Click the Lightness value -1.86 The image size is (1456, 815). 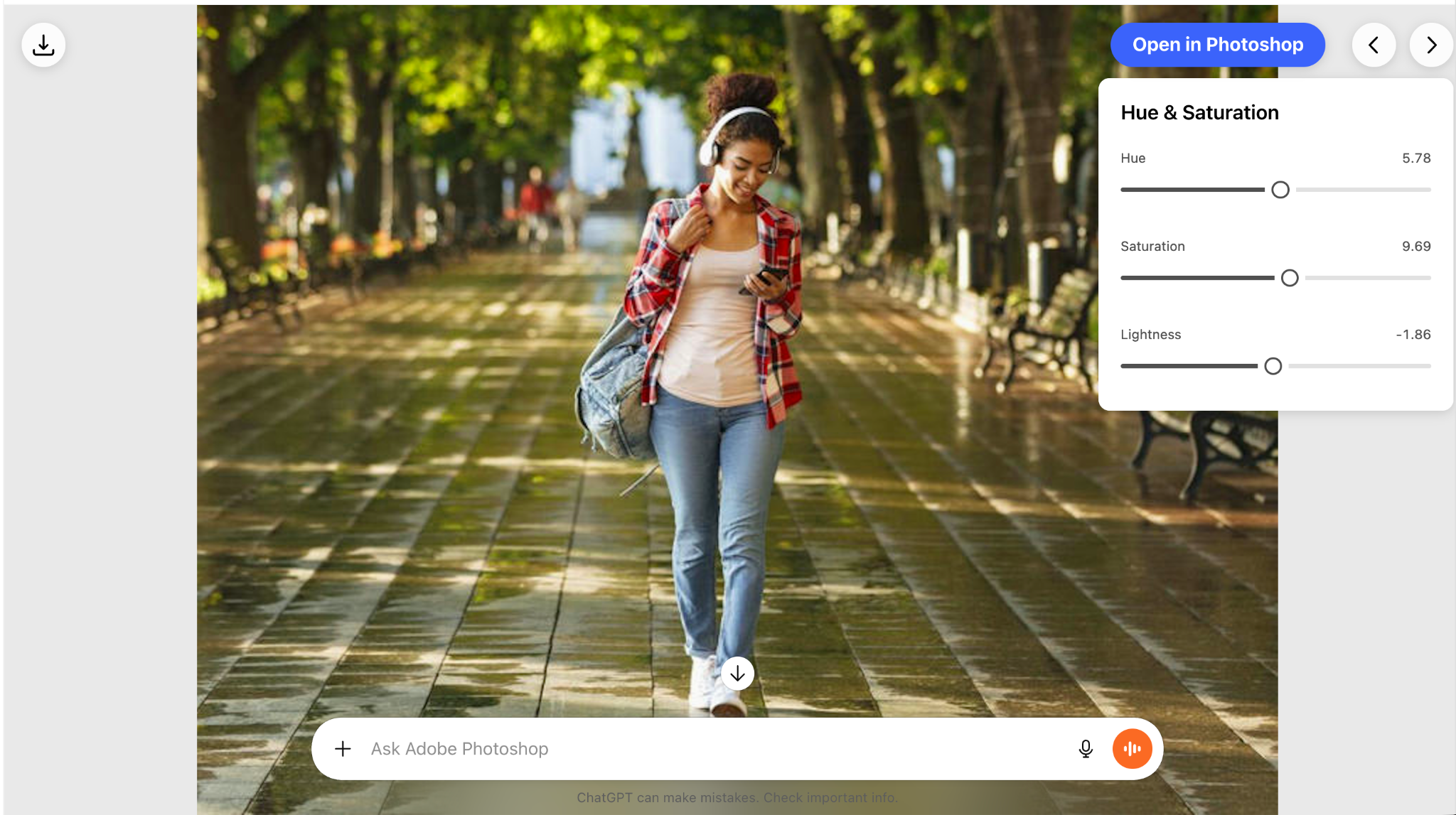(x=1413, y=334)
